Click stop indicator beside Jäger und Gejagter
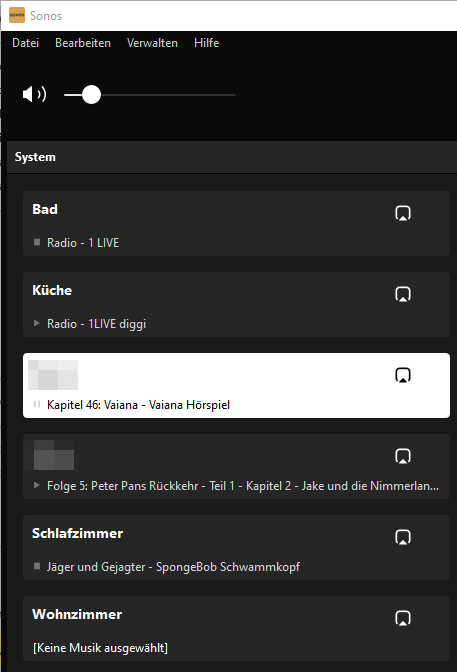 [37, 566]
